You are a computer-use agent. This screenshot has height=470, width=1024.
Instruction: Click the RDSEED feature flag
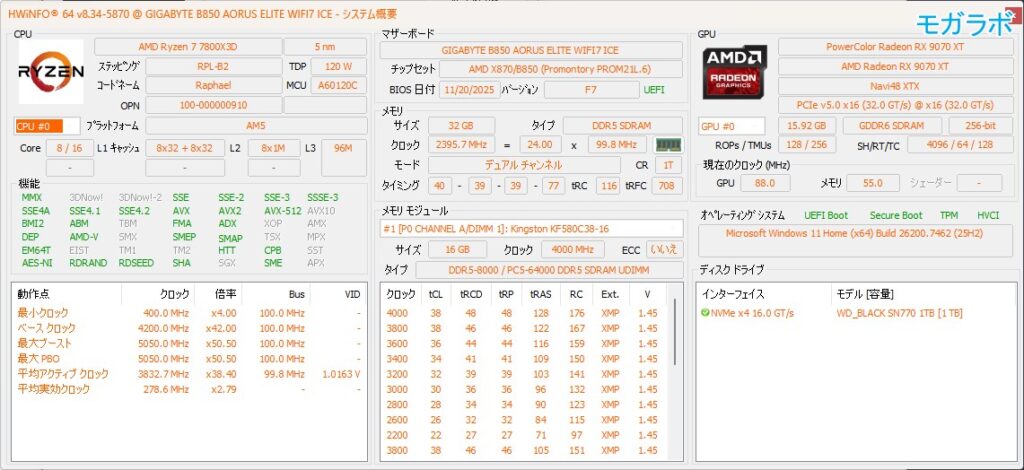(136, 263)
